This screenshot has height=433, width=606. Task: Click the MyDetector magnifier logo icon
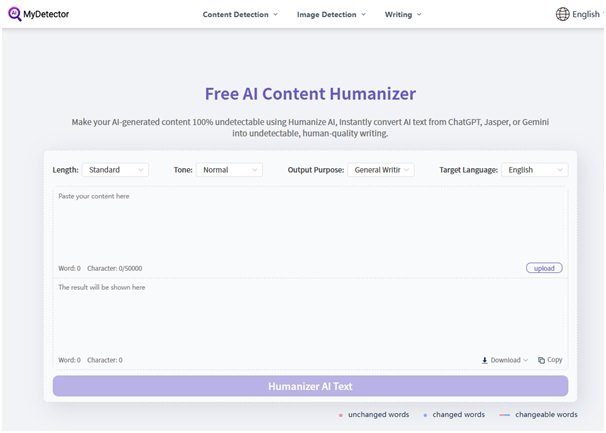(15, 14)
